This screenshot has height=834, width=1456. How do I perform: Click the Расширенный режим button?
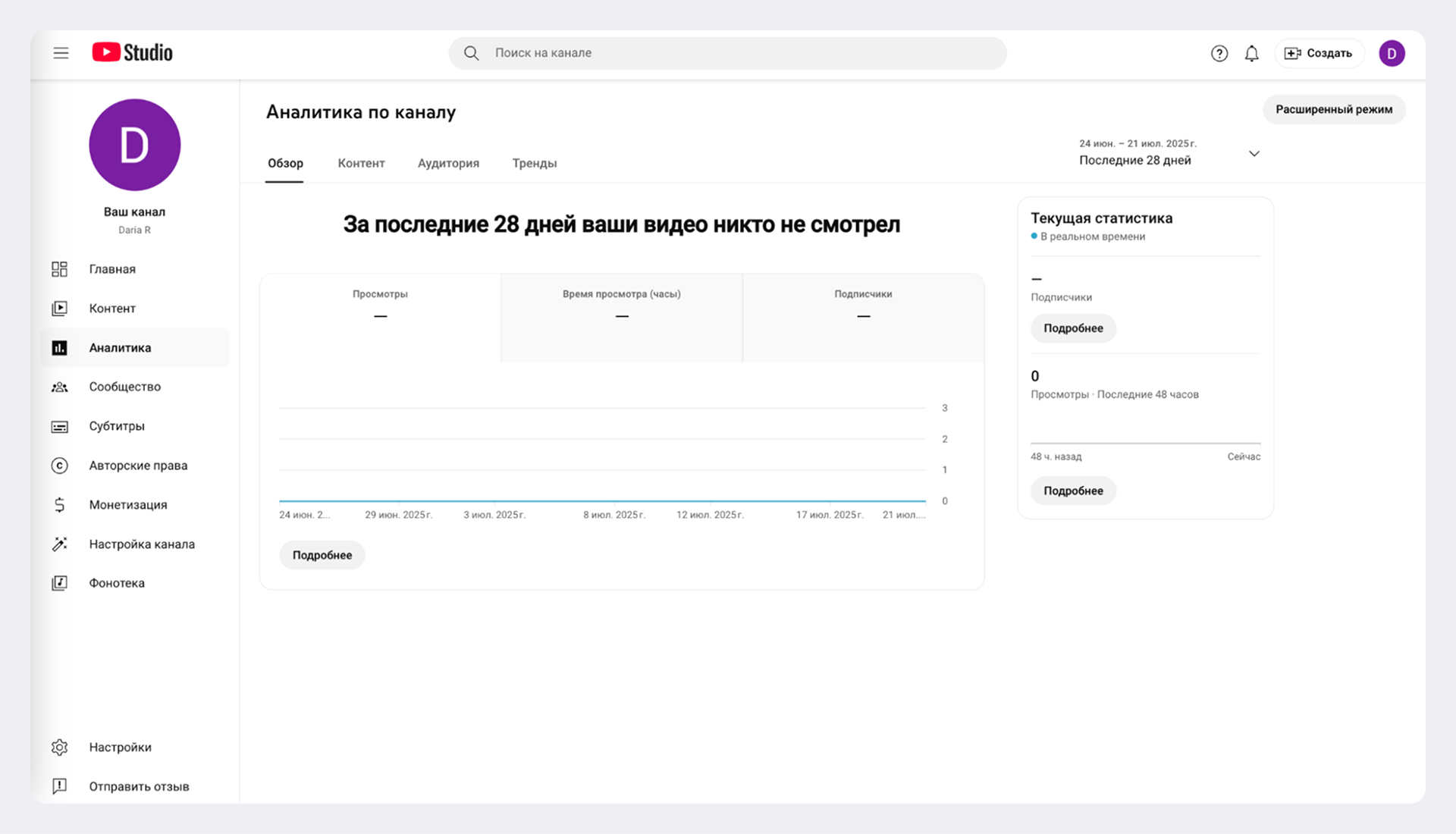click(1333, 109)
